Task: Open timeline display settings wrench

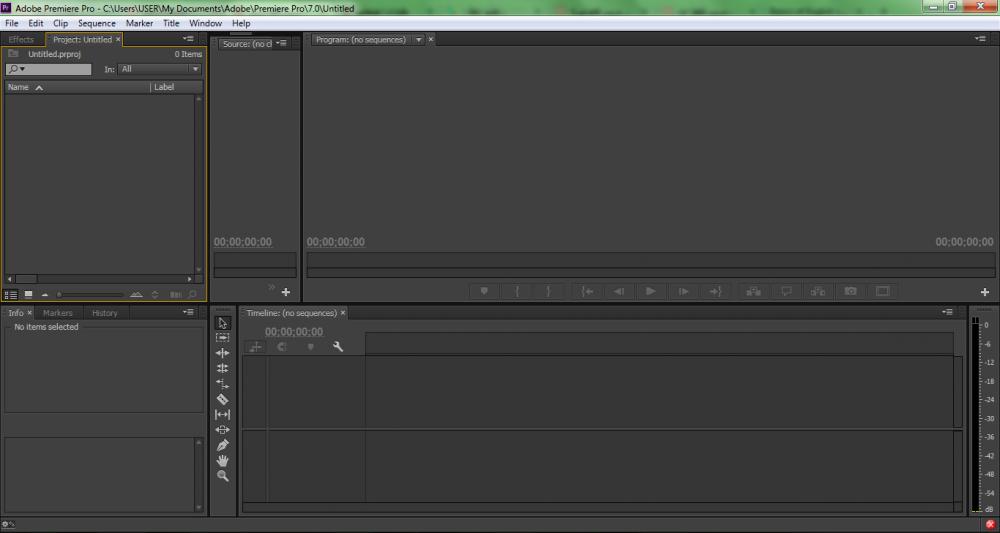Action: click(338, 346)
